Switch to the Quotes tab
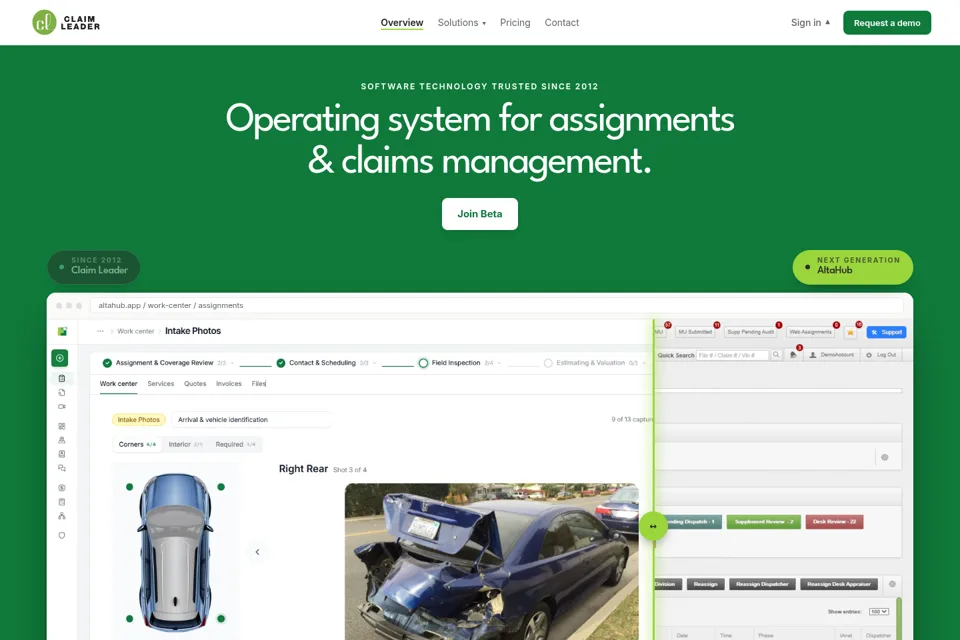960x640 pixels. click(195, 384)
